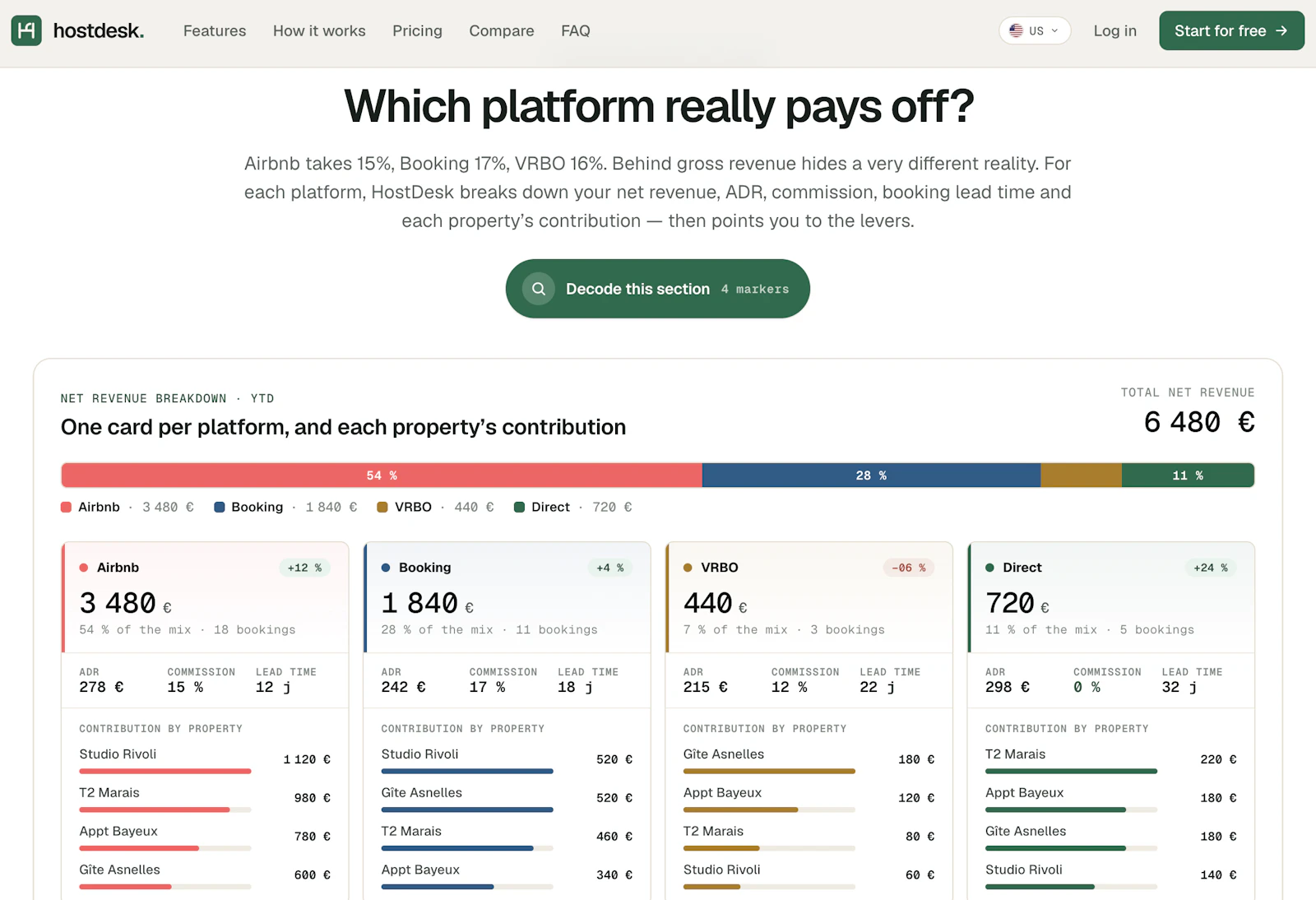Screen dimensions: 1316x900
Task: Click Studio Rivoli row in Airbnb card
Action: (x=205, y=759)
